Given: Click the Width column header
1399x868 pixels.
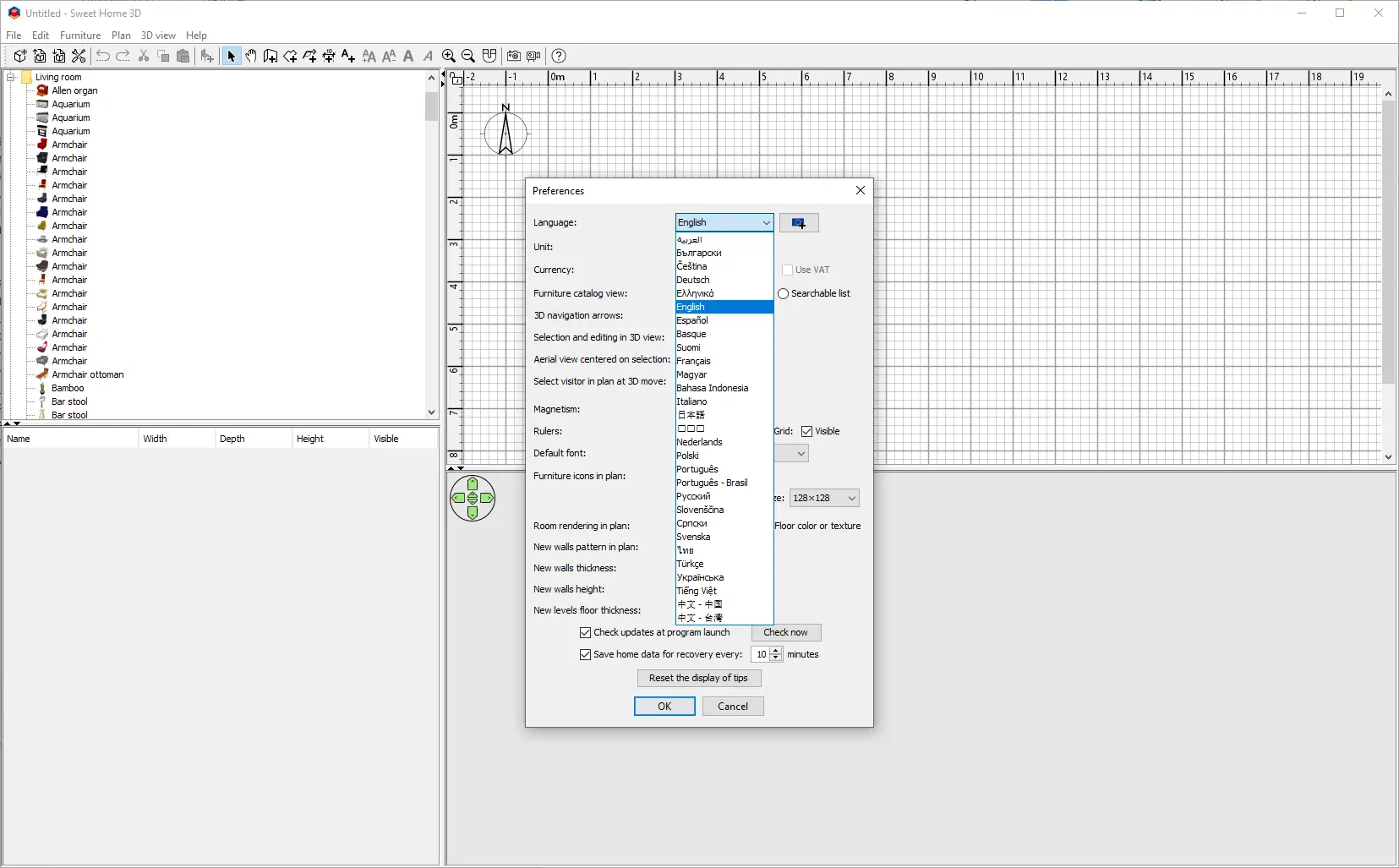Looking at the screenshot, I should click(x=177, y=439).
